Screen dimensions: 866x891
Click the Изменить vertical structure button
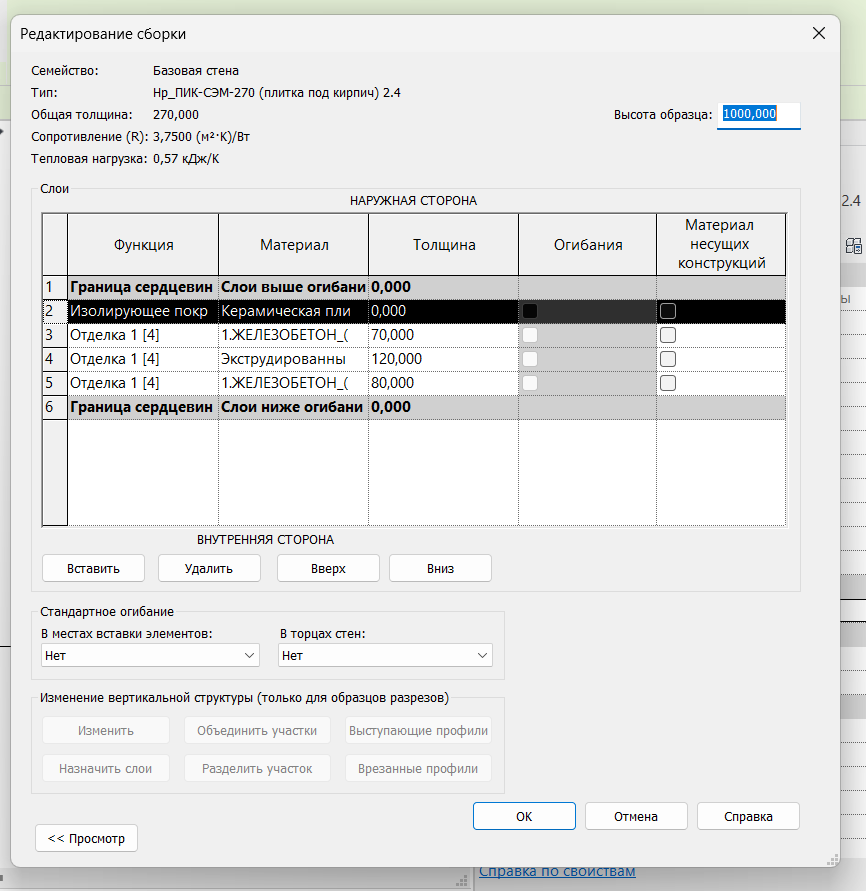tap(106, 730)
